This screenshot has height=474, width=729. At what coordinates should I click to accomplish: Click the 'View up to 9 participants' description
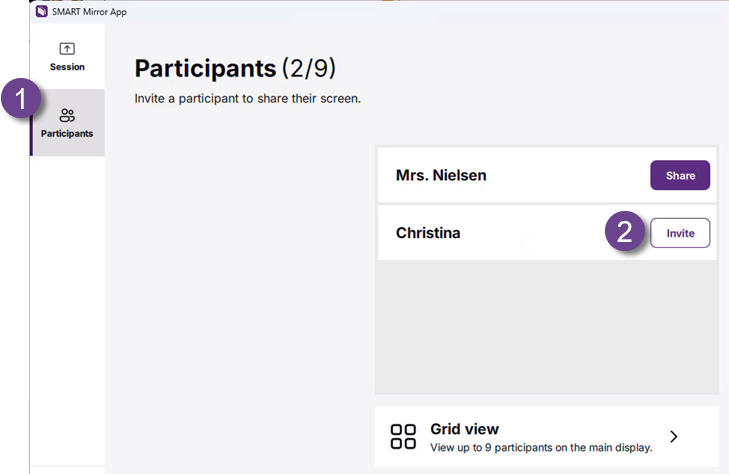[541, 447]
